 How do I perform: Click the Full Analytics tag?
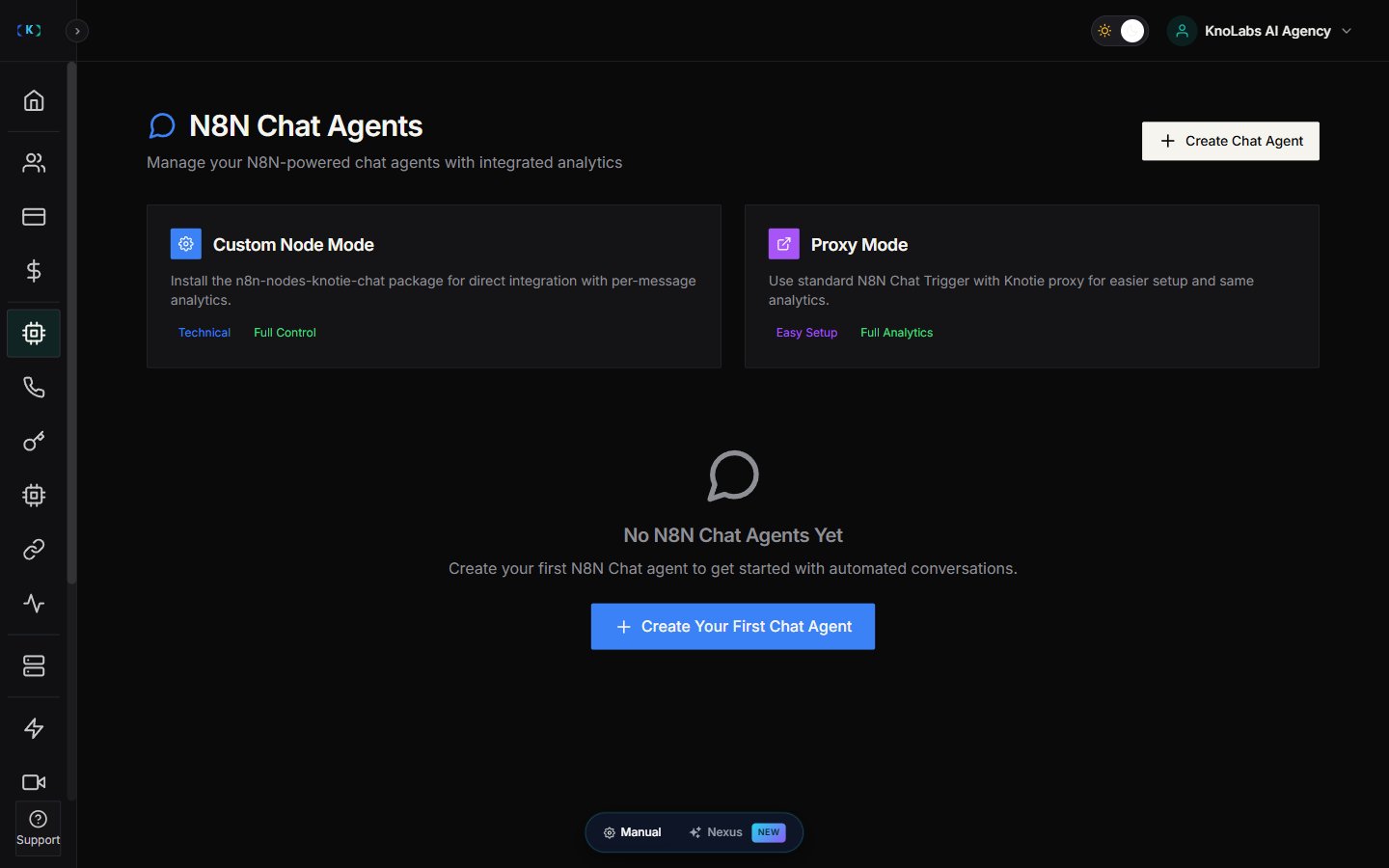point(896,333)
